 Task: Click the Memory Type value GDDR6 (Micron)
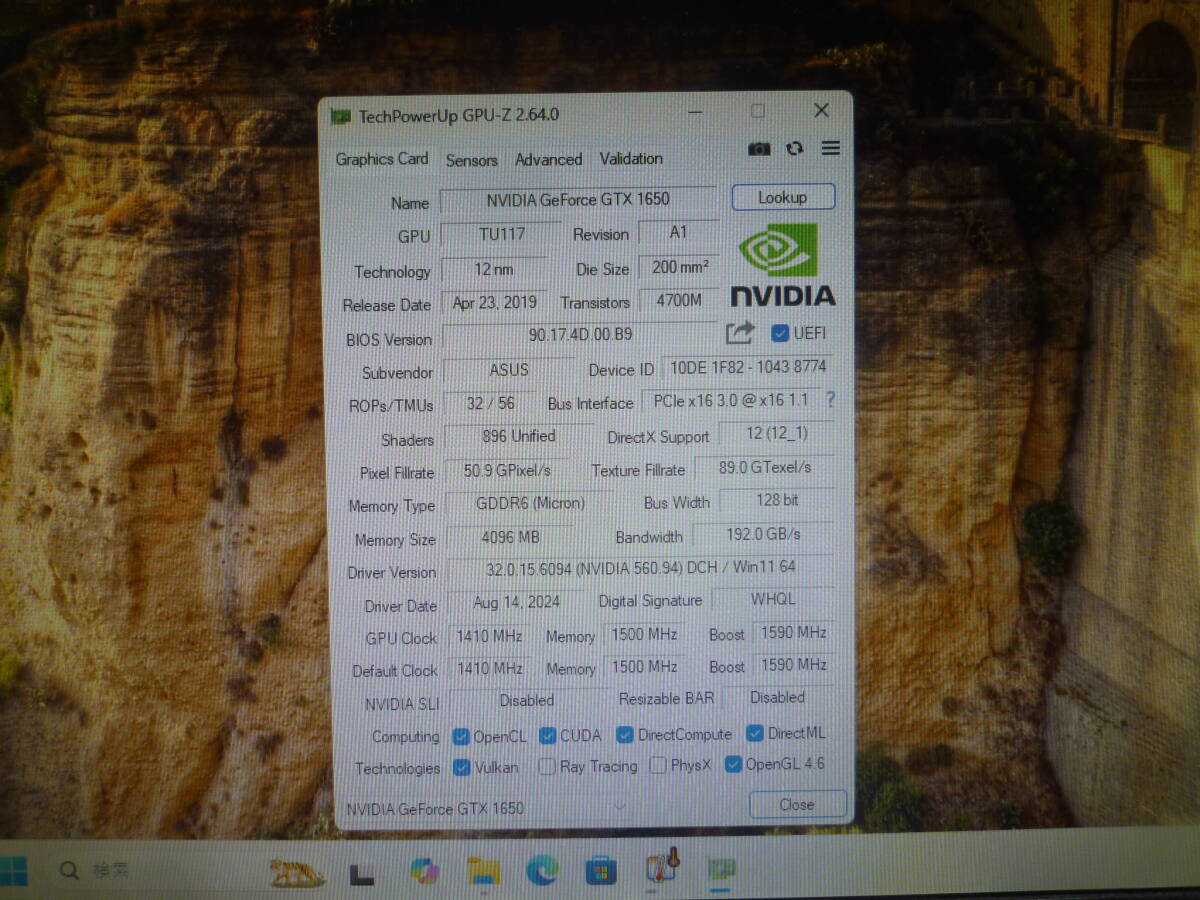click(530, 503)
